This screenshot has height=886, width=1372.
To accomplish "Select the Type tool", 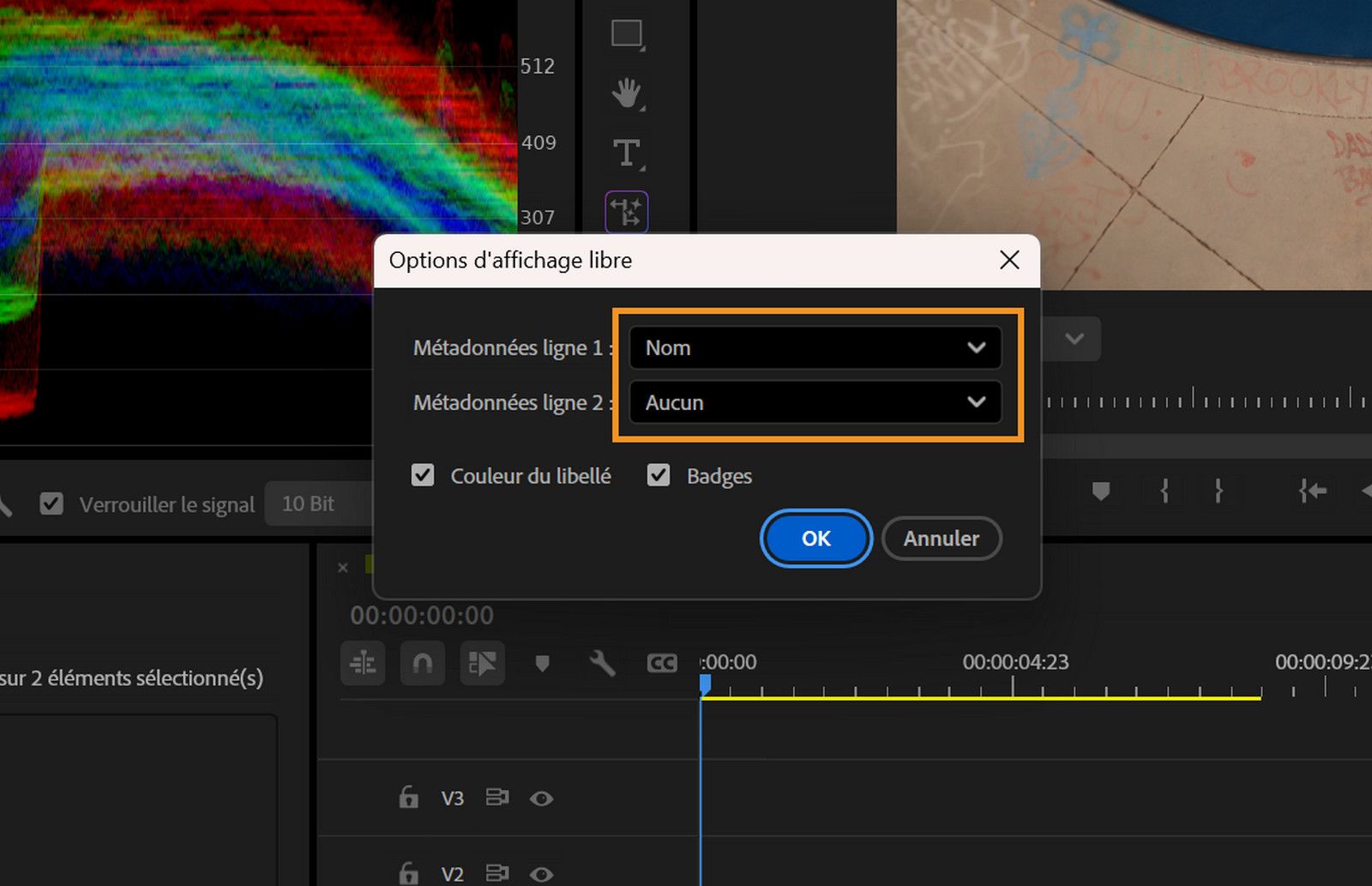I will point(627,154).
